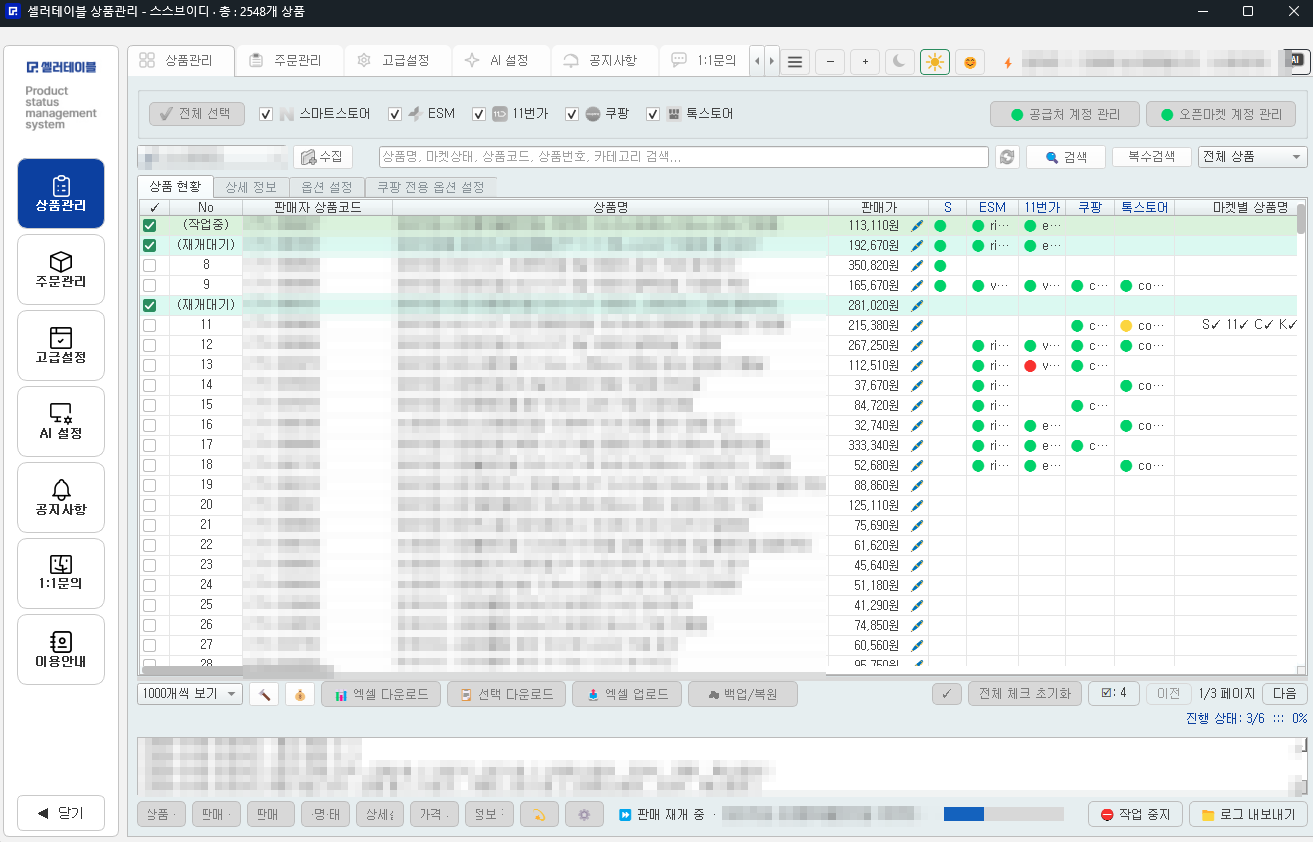Click the plus zoom-in toolbar button
The width and height of the screenshot is (1313, 842).
(865, 62)
